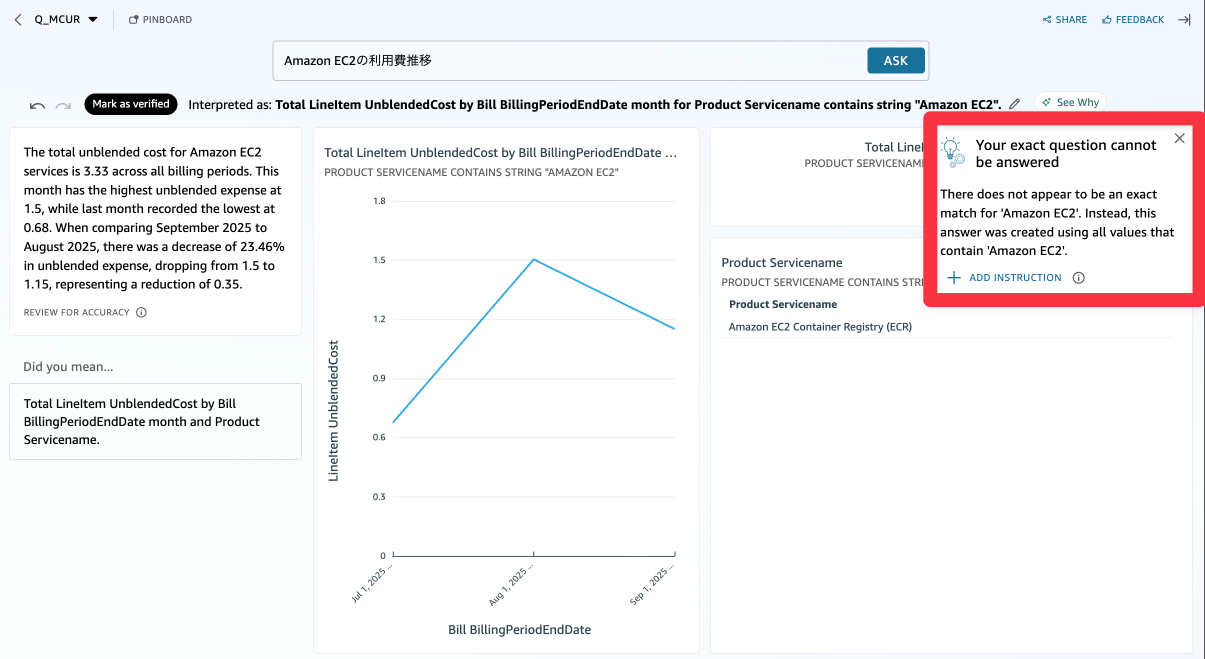Redo the question change
Screen dimensions: 1205x659
click(x=63, y=104)
